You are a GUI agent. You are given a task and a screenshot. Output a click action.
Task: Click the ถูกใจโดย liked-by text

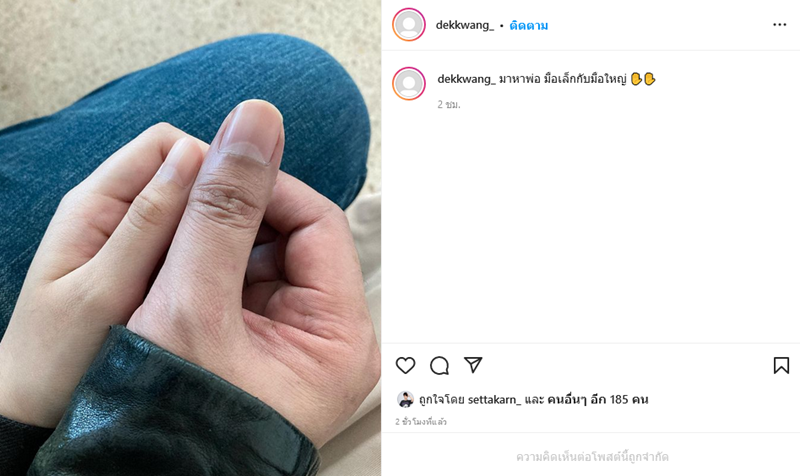441,399
